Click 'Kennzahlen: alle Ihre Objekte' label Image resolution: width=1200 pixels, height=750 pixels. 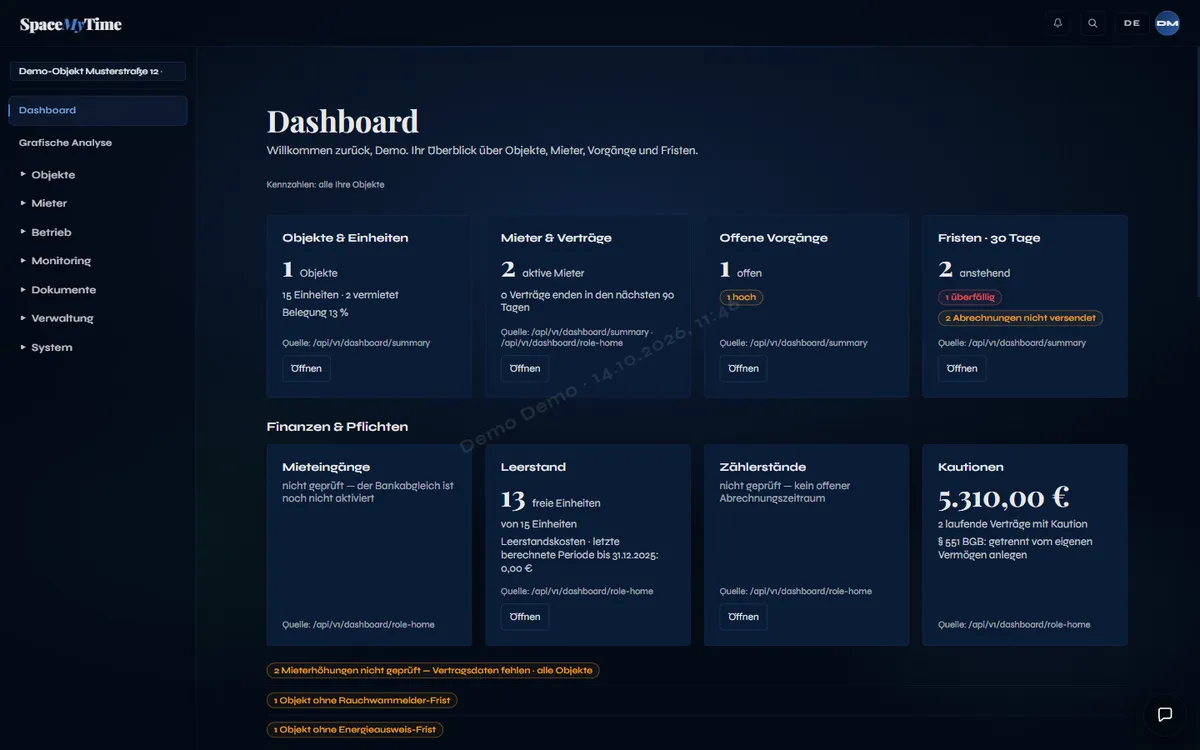click(325, 185)
